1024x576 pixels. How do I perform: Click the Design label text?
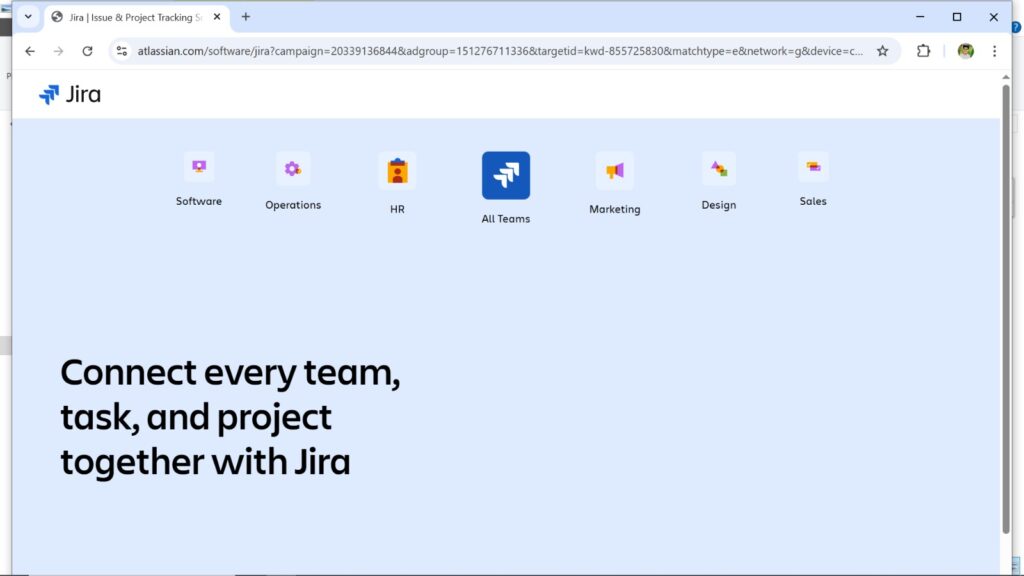click(x=718, y=205)
